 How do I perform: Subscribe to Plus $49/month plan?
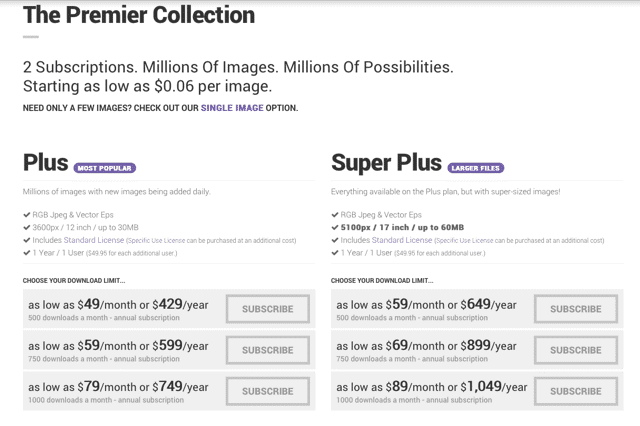(x=268, y=309)
